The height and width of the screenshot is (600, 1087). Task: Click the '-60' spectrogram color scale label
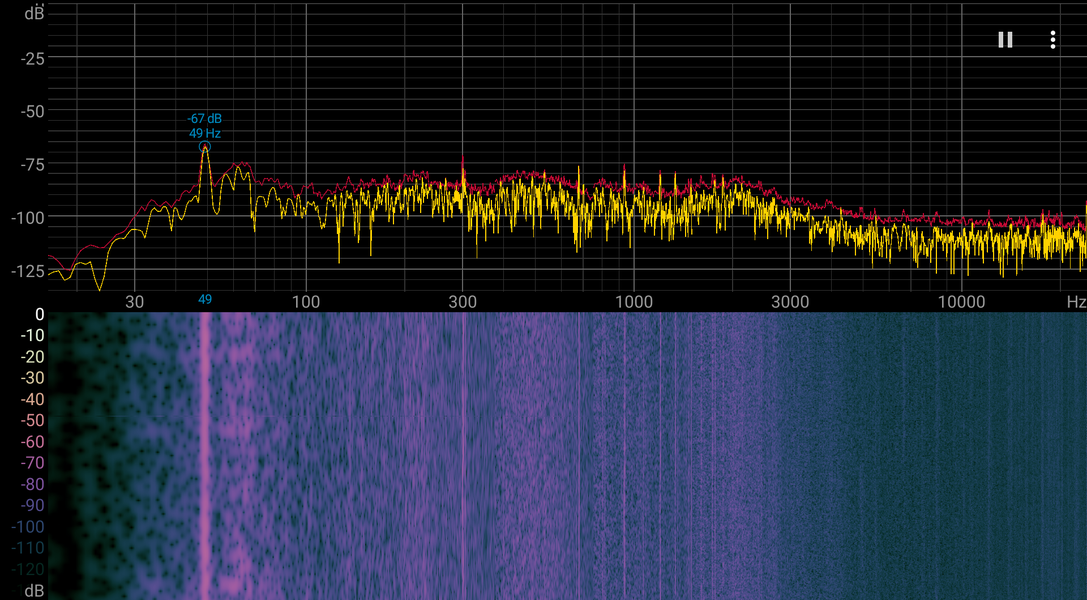(31, 442)
